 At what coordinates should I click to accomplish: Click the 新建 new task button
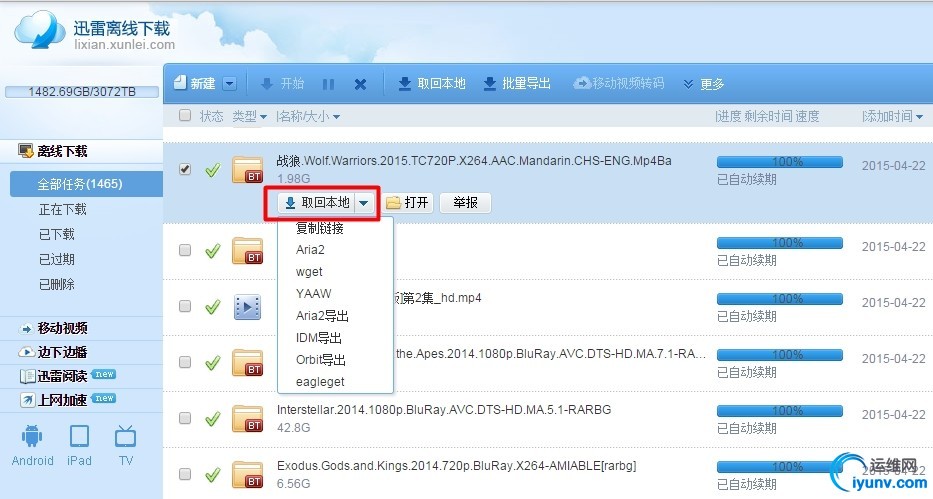click(195, 83)
